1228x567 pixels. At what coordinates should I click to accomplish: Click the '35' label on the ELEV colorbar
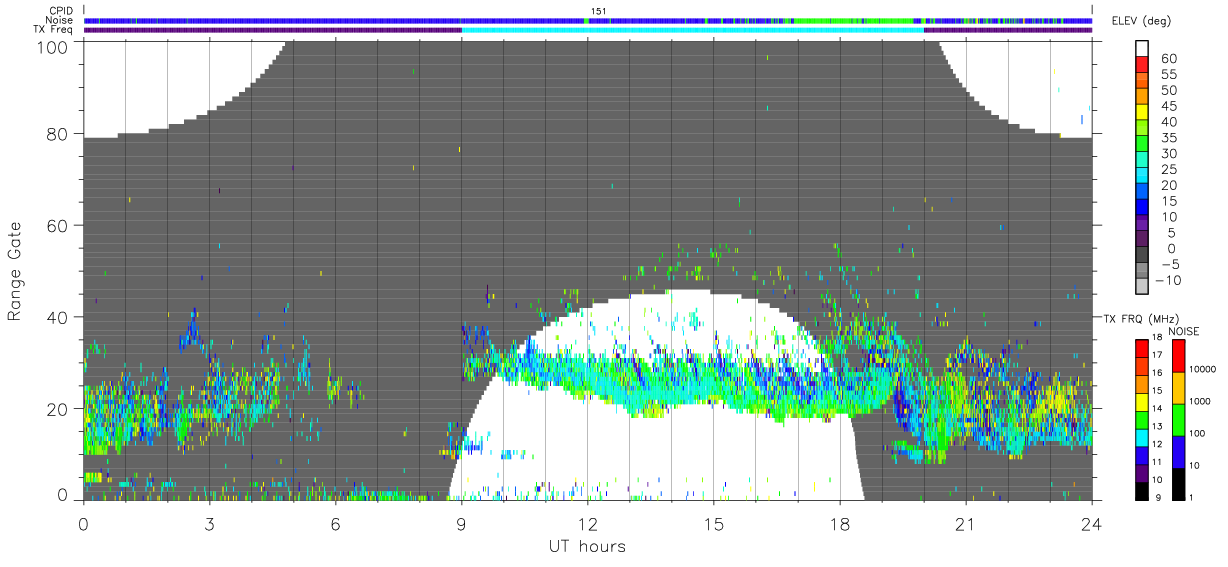pyautogui.click(x=1167, y=138)
